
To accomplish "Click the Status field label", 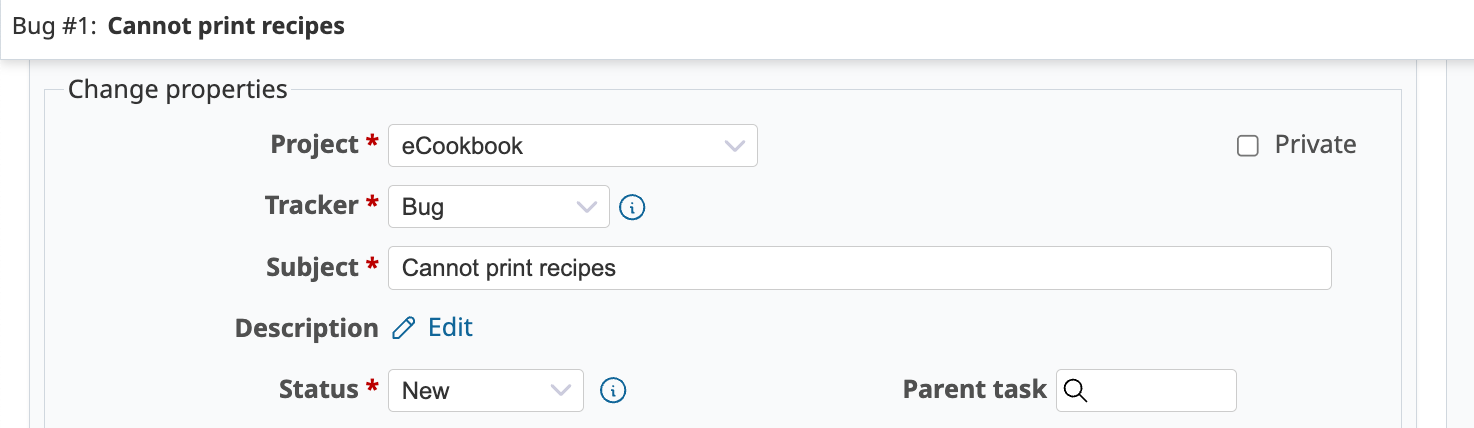I will [319, 389].
